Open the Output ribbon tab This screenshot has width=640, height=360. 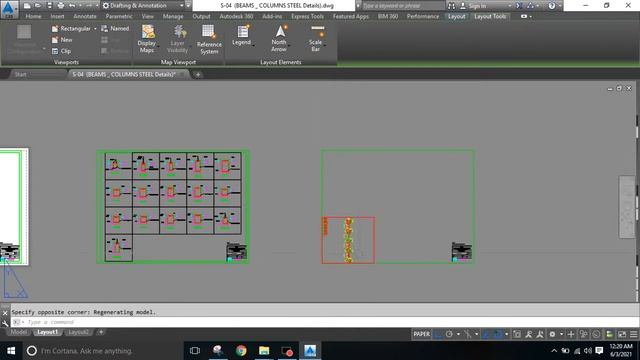point(202,16)
